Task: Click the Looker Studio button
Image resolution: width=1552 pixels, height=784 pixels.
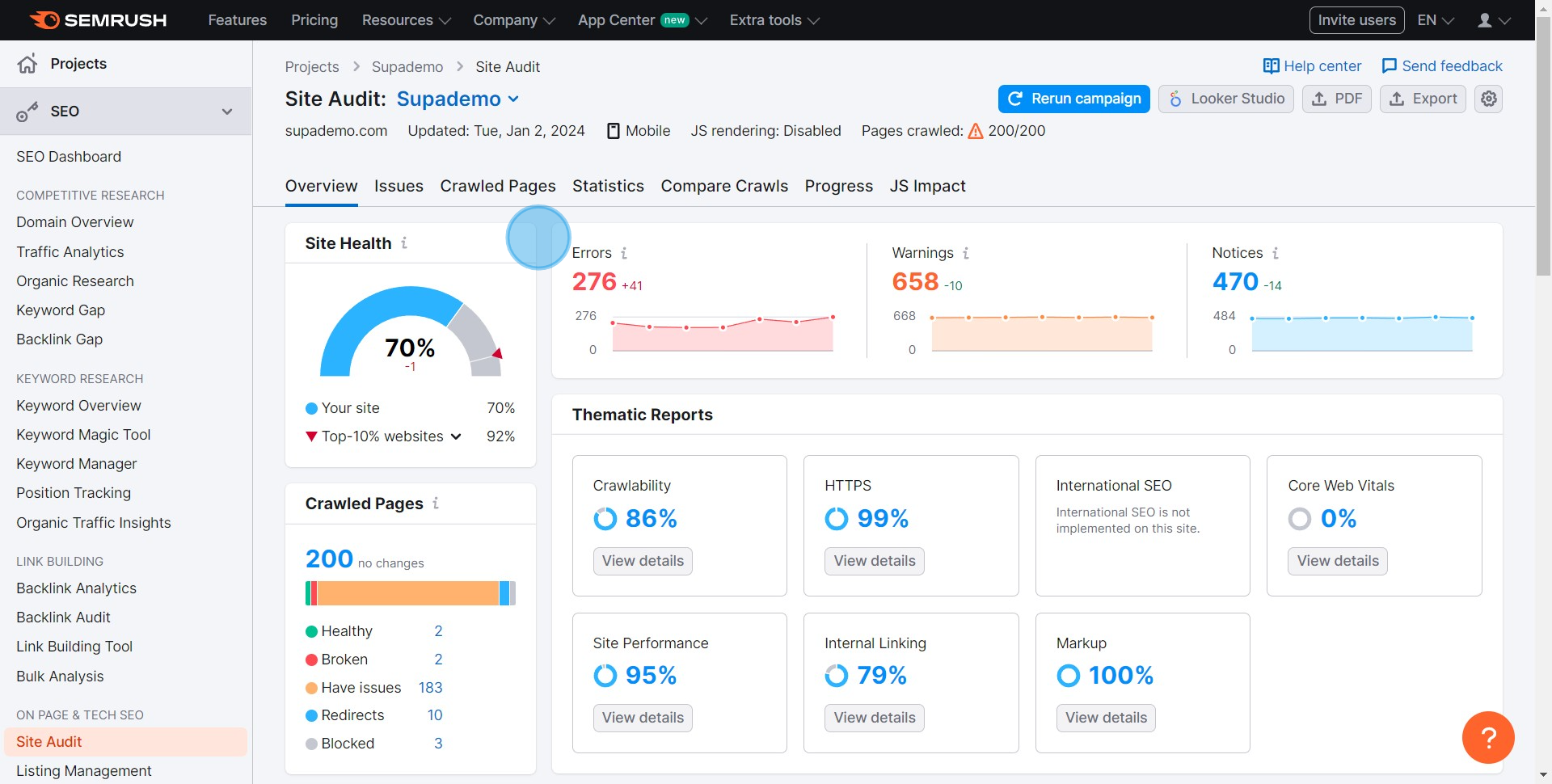Action: pos(1226,99)
